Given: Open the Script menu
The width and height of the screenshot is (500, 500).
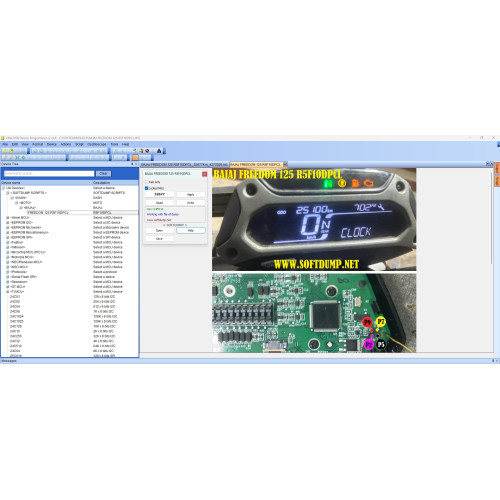Looking at the screenshot, I should (79, 144).
